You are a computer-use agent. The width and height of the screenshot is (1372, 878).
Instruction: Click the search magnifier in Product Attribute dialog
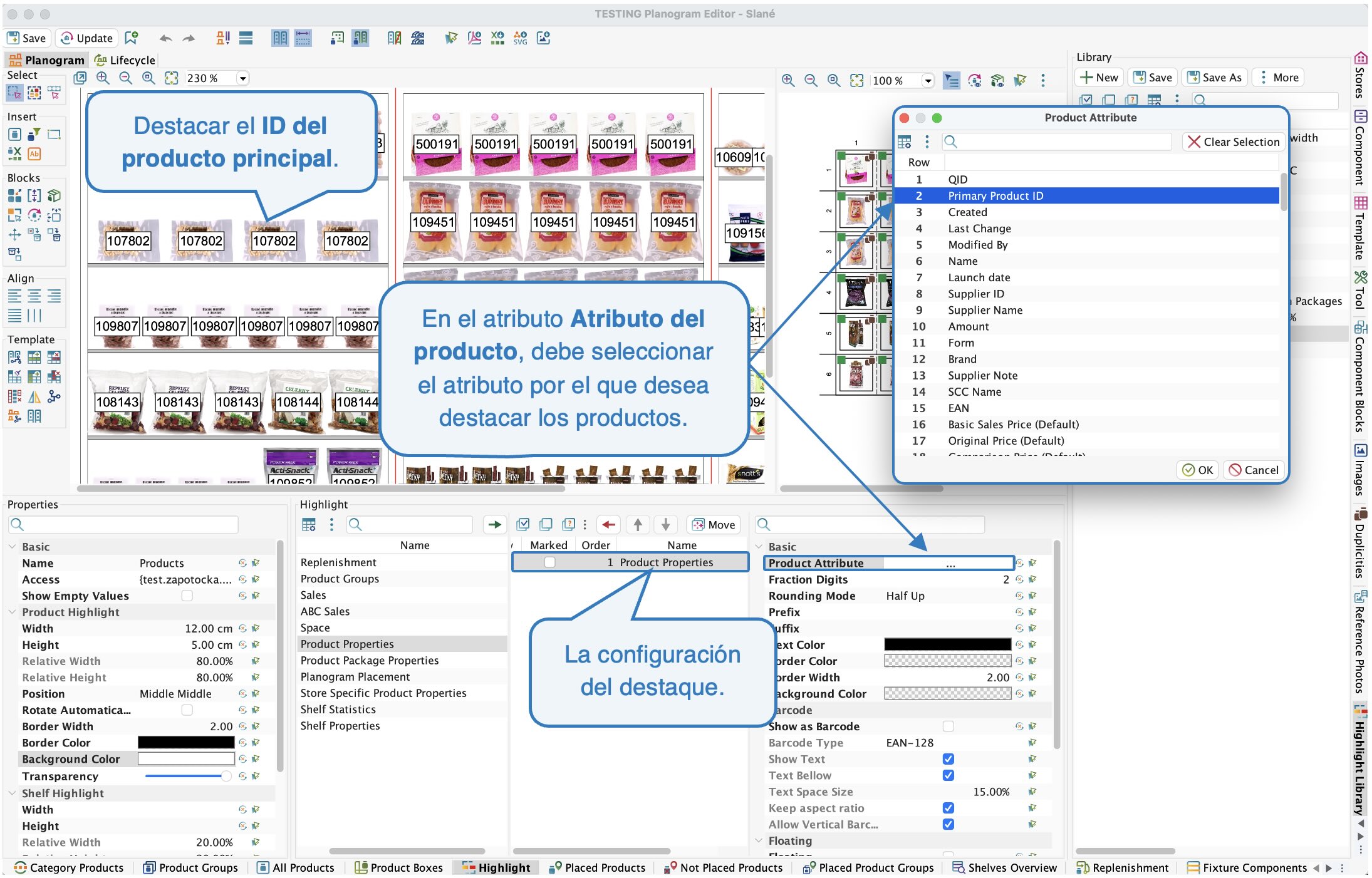tap(950, 142)
